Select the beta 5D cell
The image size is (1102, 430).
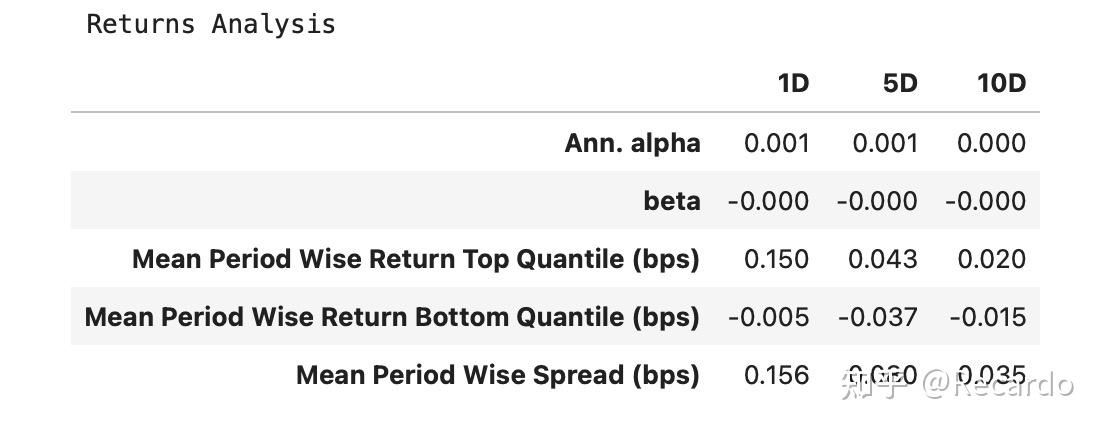pos(877,201)
